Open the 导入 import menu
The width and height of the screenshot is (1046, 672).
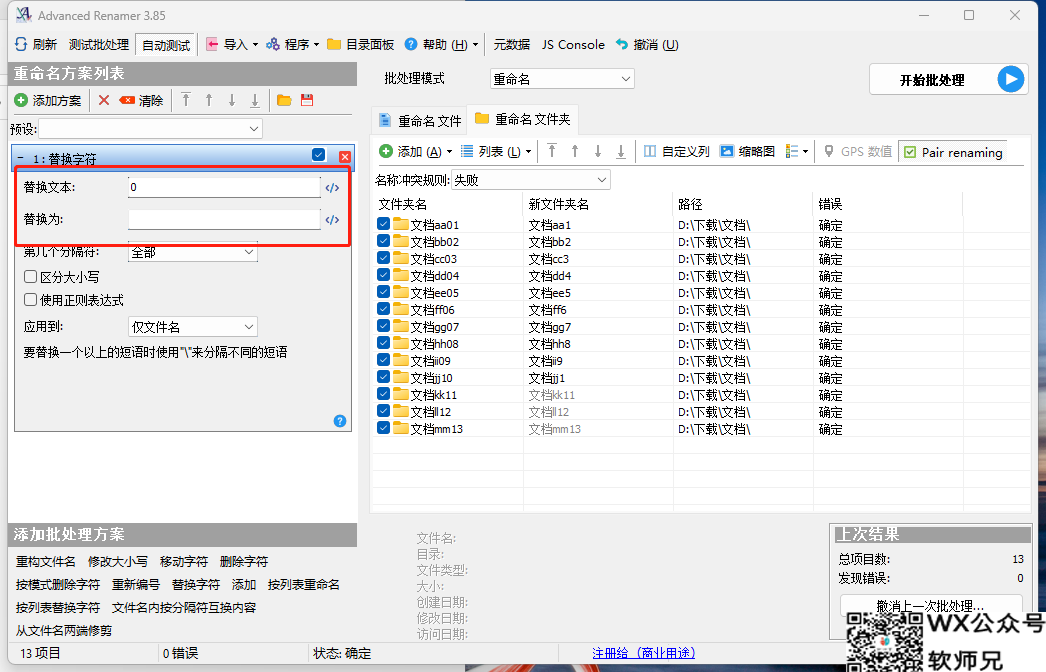[x=231, y=45]
